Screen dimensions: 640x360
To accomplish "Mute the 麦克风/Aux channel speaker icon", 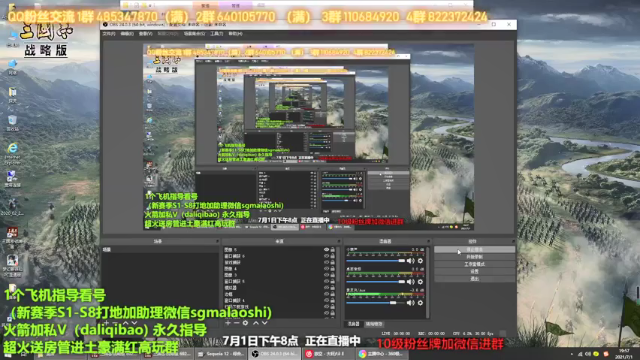I will click(x=411, y=303).
